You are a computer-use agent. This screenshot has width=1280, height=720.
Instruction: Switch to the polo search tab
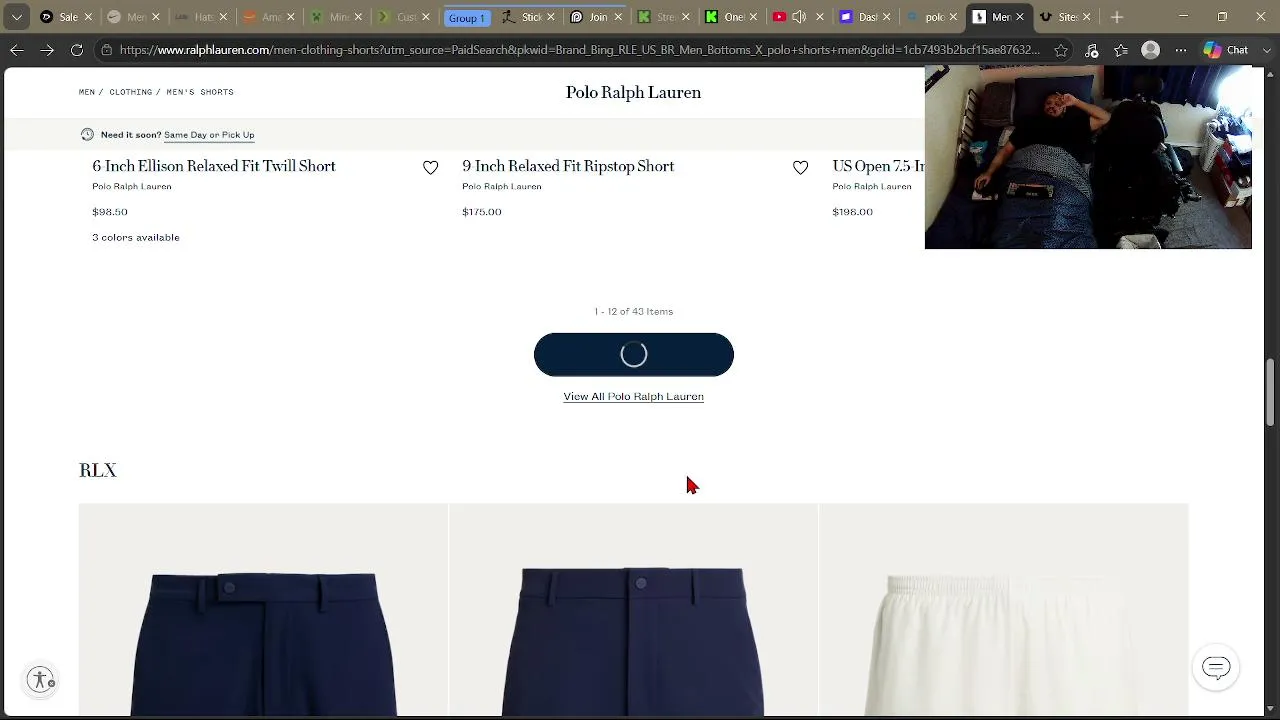click(x=931, y=17)
